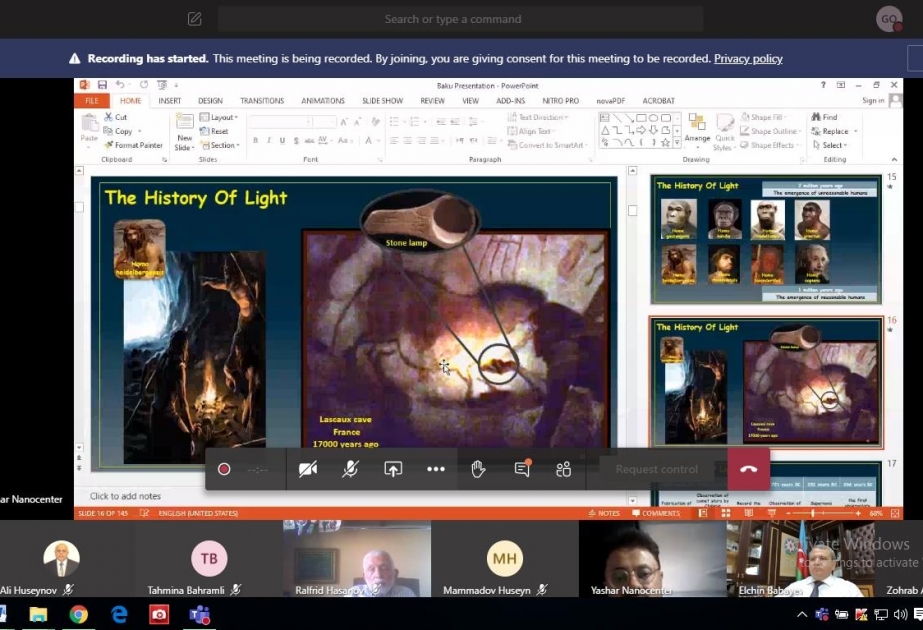This screenshot has height=630, width=923.
Task: Open the SLIDE SHOW ribbon tab
Action: coord(382,101)
